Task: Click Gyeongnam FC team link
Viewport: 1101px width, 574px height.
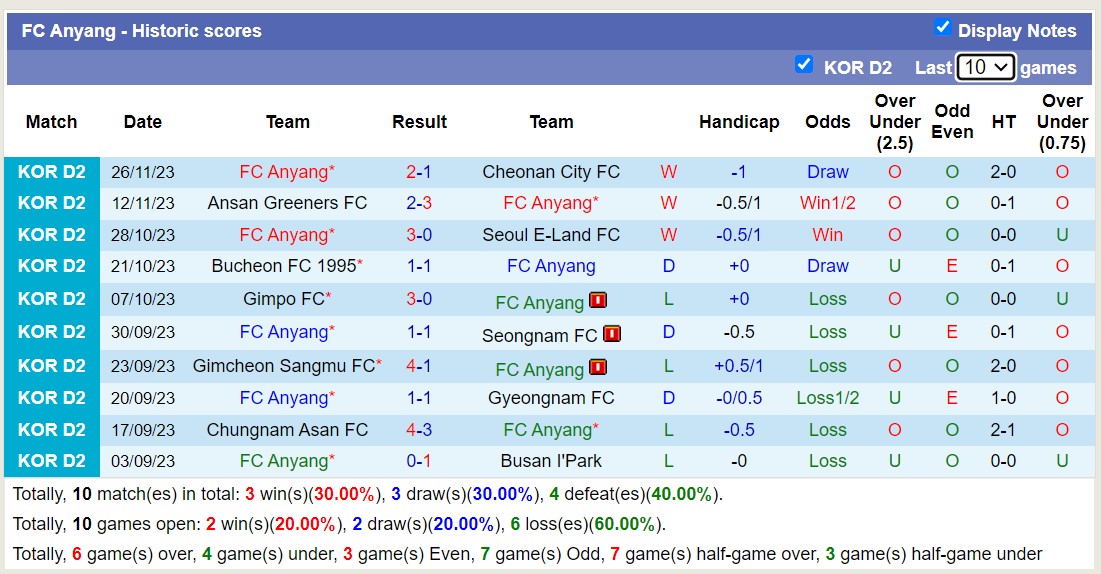Action: coord(551,398)
